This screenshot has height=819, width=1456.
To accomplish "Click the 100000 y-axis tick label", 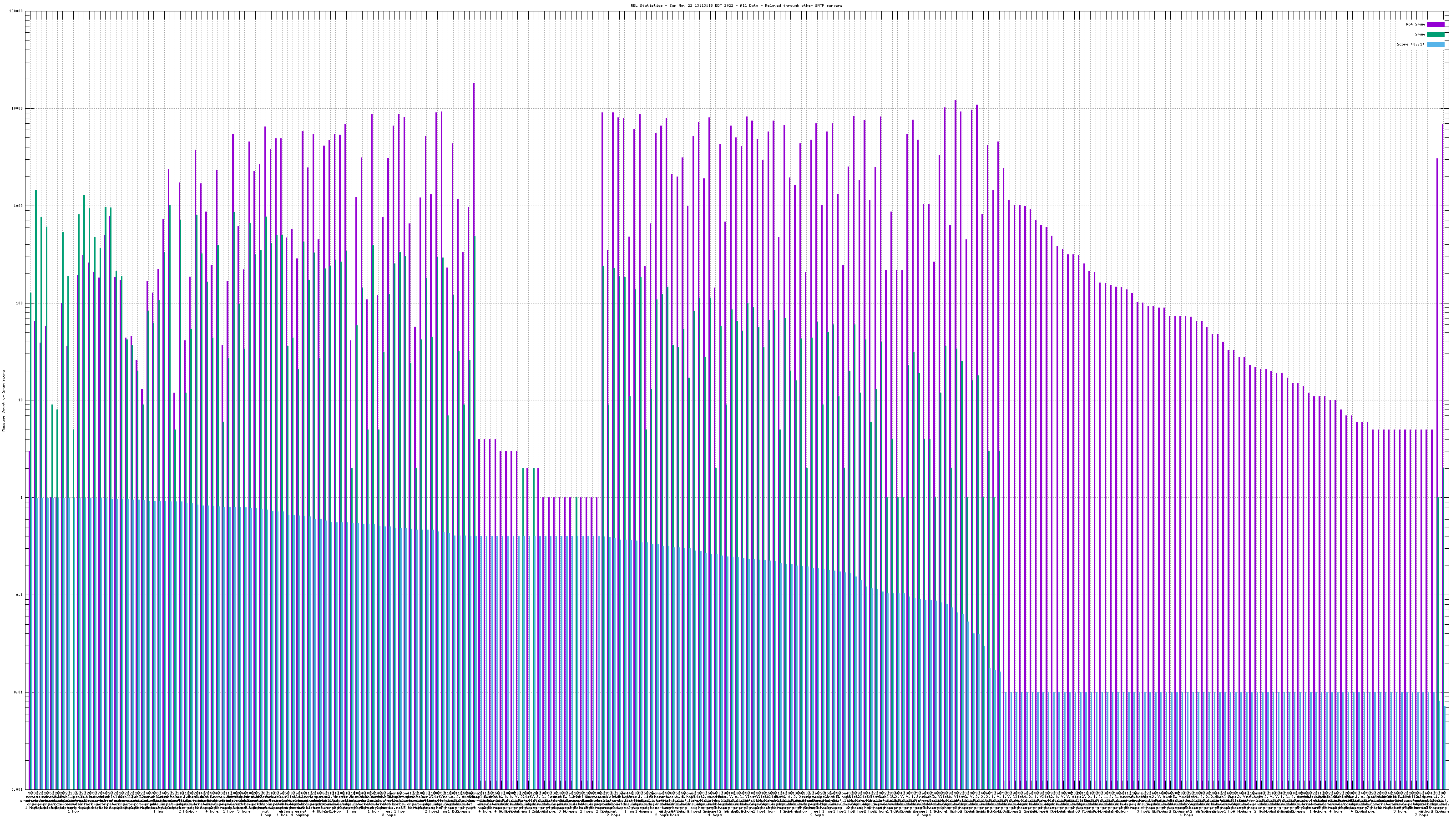I will coord(16,11).
